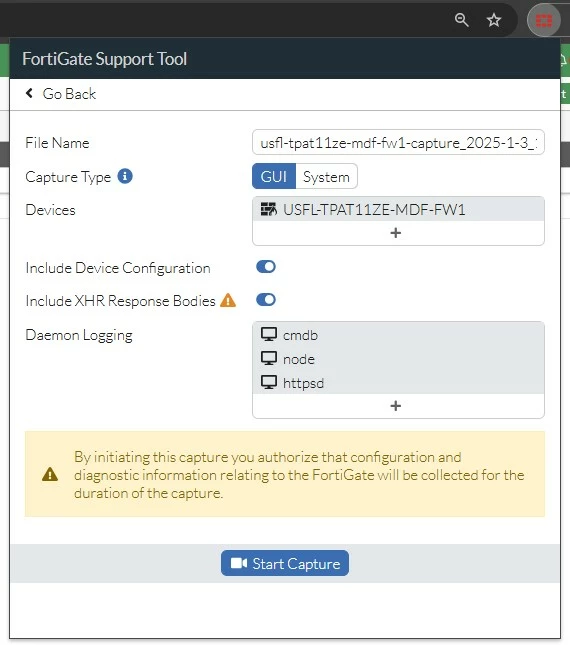570x645 pixels.
Task: Edit the File Name input field
Action: coord(398,142)
